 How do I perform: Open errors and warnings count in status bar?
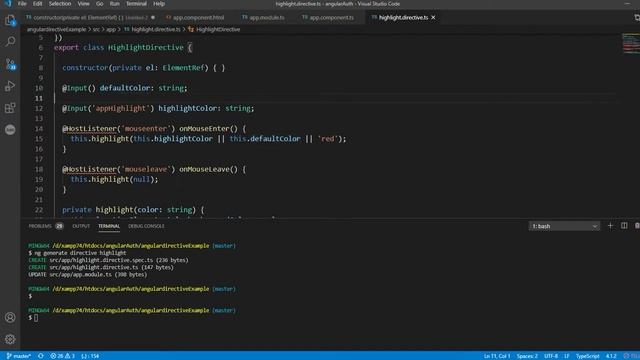point(62,356)
